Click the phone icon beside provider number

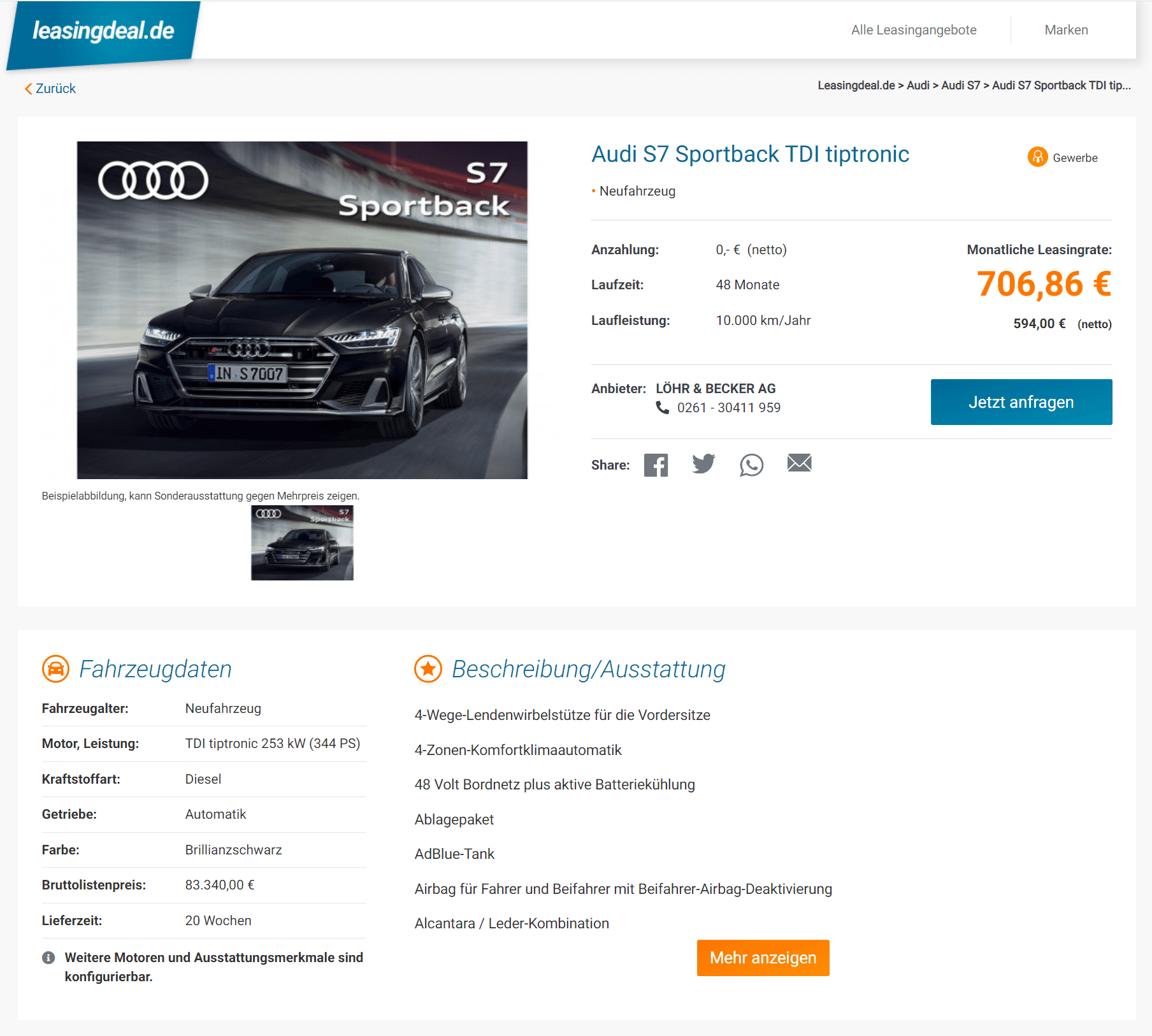click(663, 408)
